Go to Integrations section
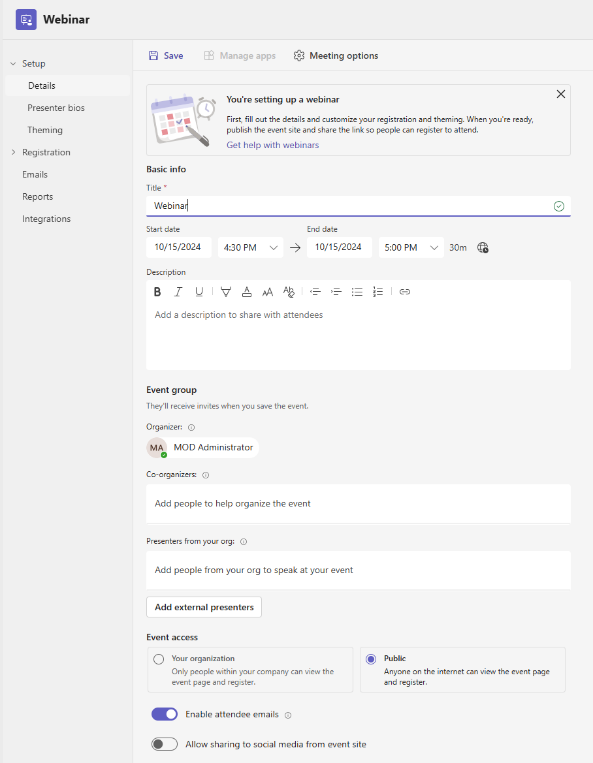This screenshot has width=593, height=763. pyautogui.click(x=46, y=219)
